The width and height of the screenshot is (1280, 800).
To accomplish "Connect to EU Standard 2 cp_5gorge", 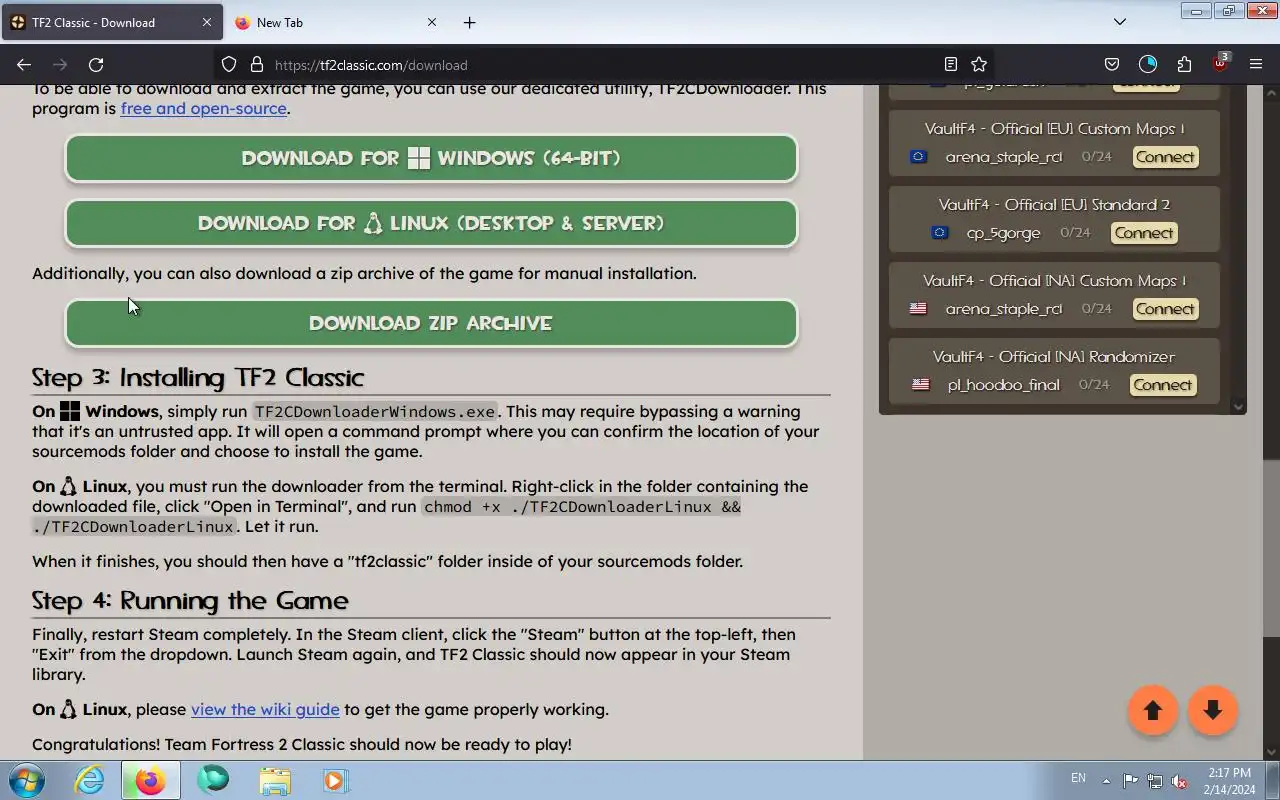I will tap(1144, 233).
